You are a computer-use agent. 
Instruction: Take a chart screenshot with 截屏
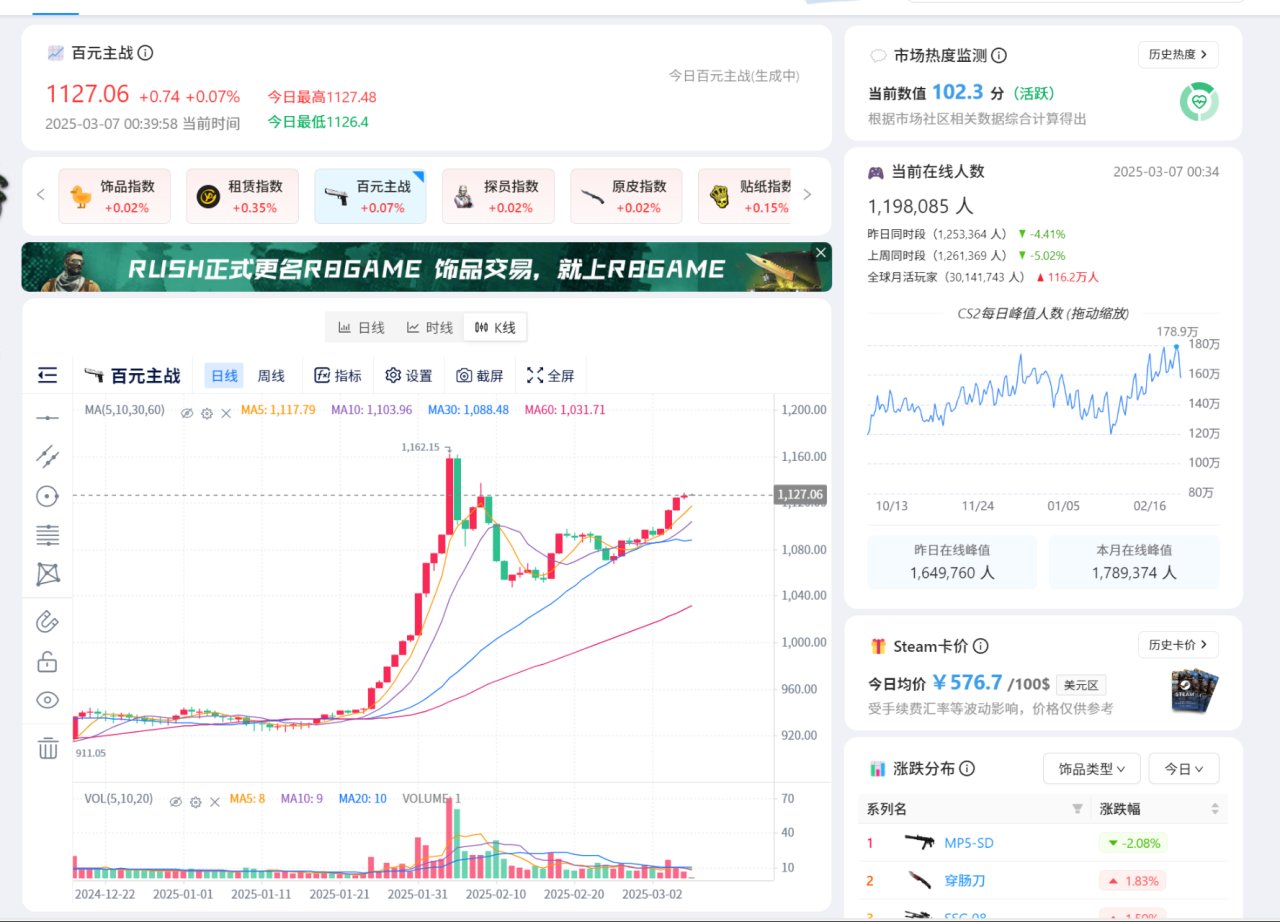[x=480, y=376]
